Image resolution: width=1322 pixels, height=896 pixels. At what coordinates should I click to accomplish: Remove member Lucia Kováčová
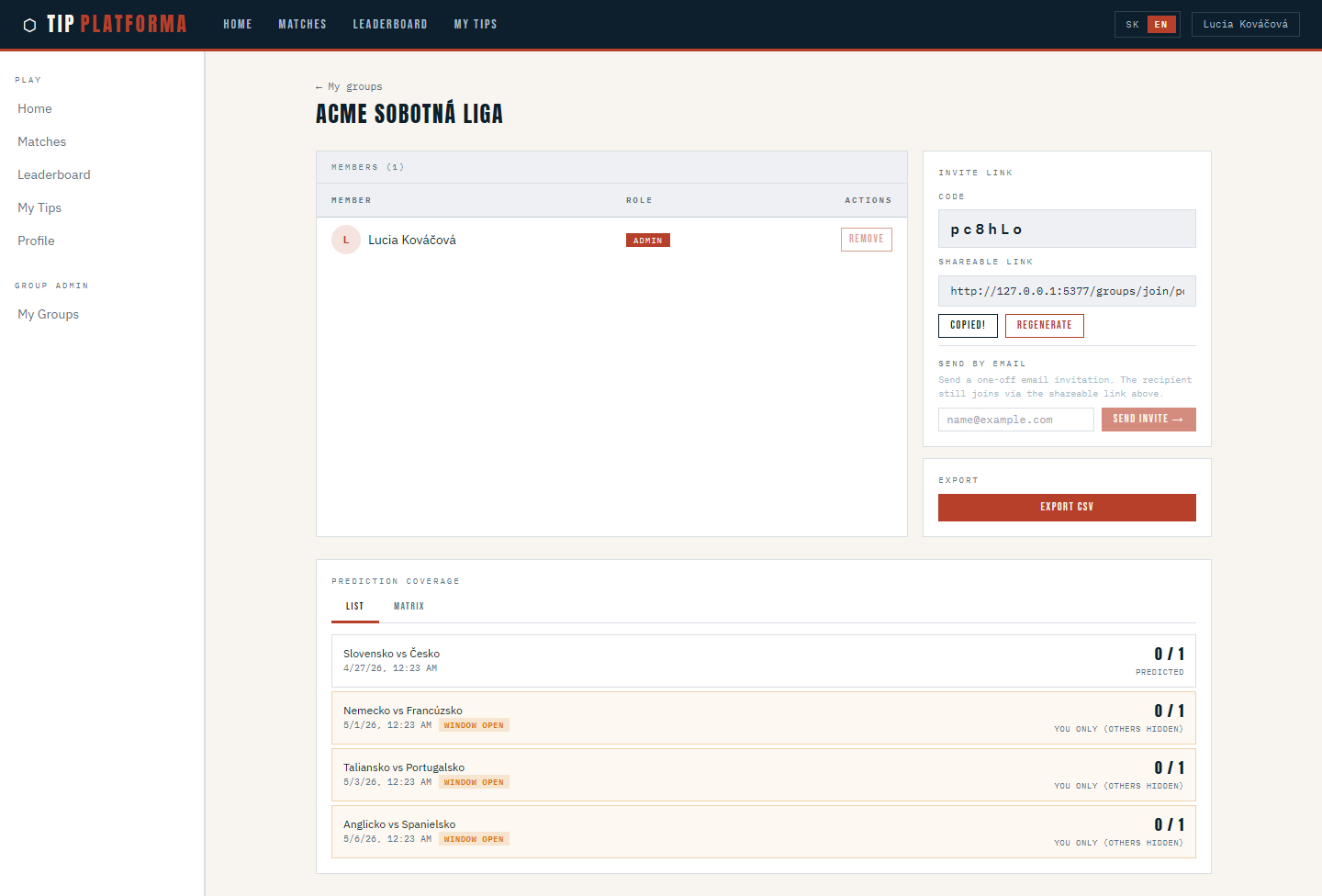pos(866,240)
